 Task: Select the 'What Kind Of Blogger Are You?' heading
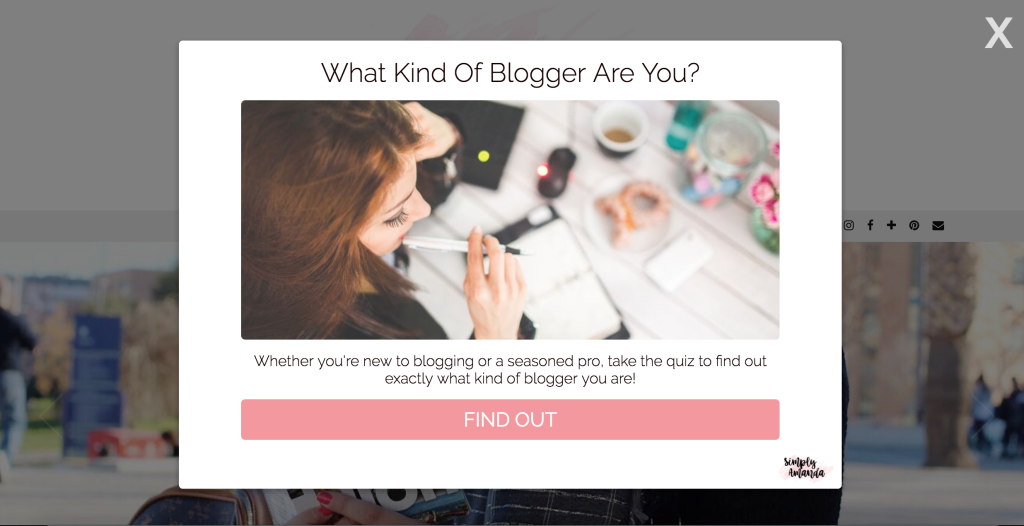pyautogui.click(x=510, y=73)
